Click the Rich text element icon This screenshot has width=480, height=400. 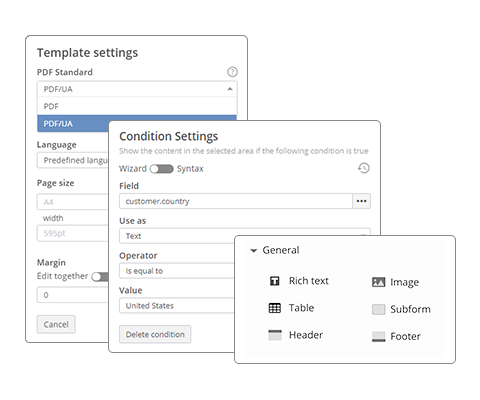pyautogui.click(x=275, y=281)
